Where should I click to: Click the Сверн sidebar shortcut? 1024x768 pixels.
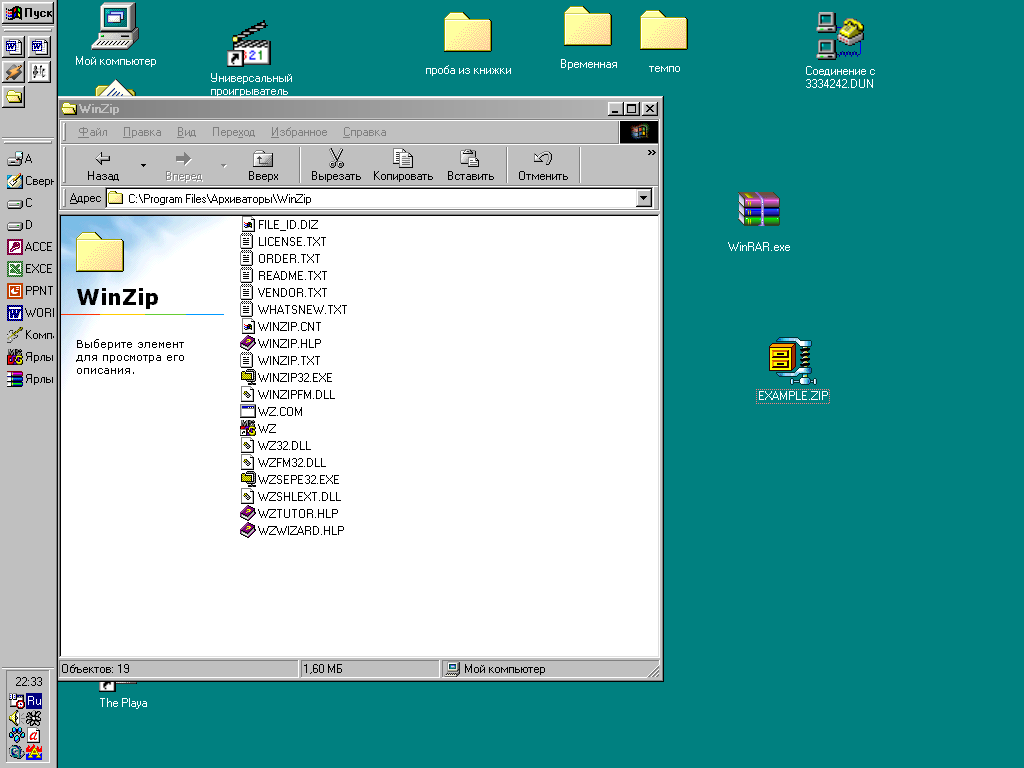click(x=29, y=181)
